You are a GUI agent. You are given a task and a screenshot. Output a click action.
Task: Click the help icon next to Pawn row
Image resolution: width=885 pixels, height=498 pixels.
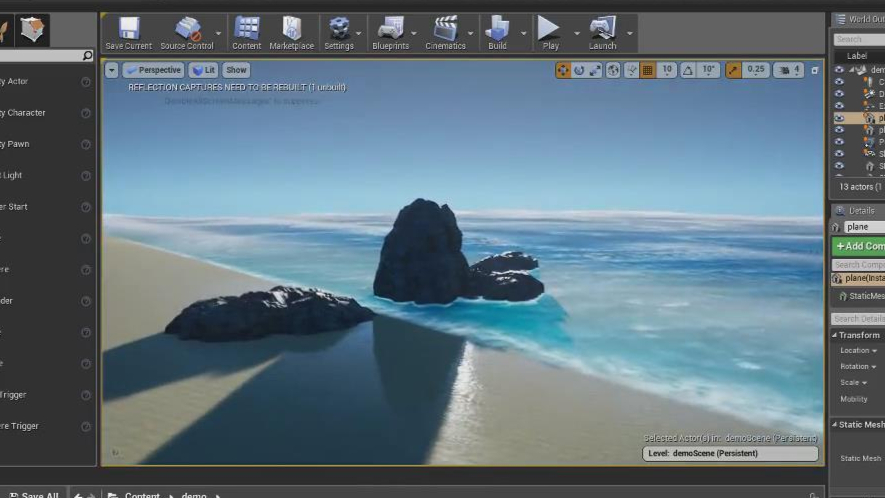(x=86, y=145)
